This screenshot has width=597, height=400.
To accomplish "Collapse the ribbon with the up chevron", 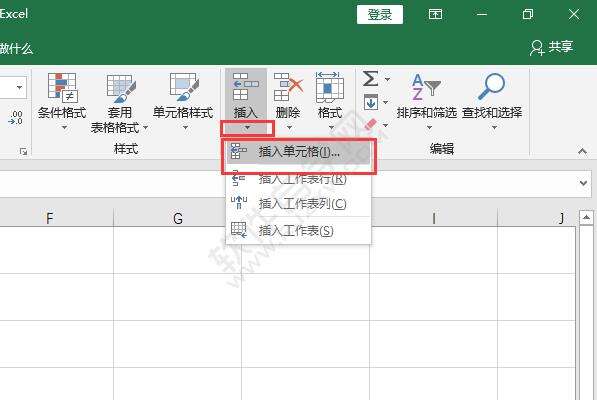I will [x=582, y=151].
